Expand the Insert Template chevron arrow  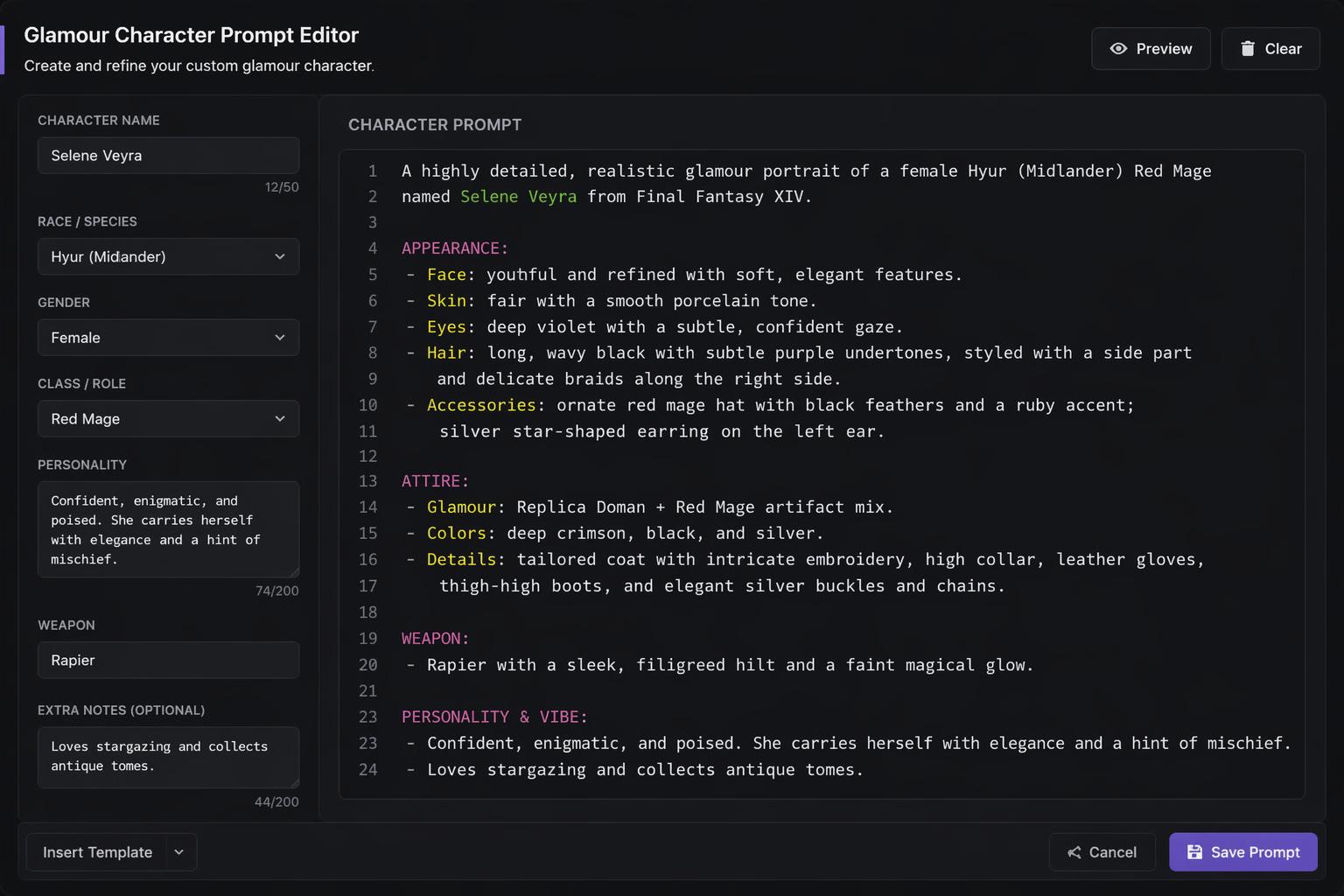[x=179, y=852]
